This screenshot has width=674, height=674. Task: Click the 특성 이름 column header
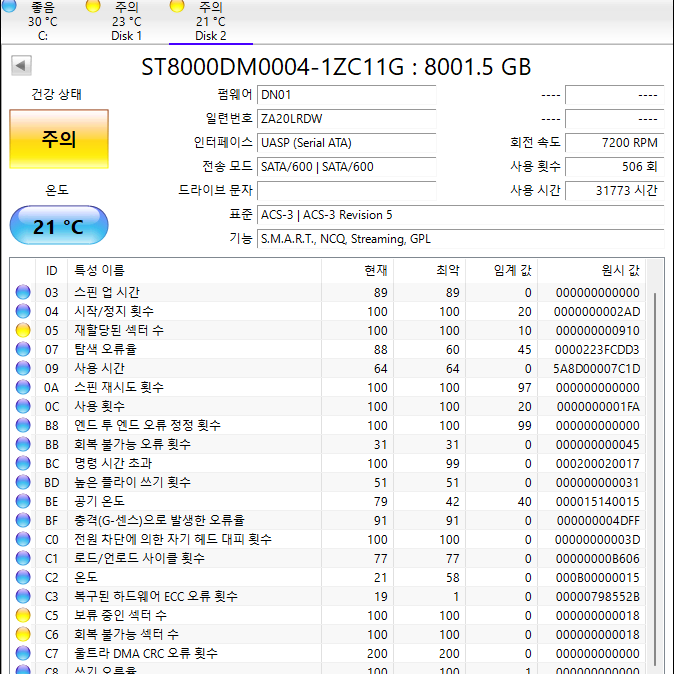tap(194, 270)
